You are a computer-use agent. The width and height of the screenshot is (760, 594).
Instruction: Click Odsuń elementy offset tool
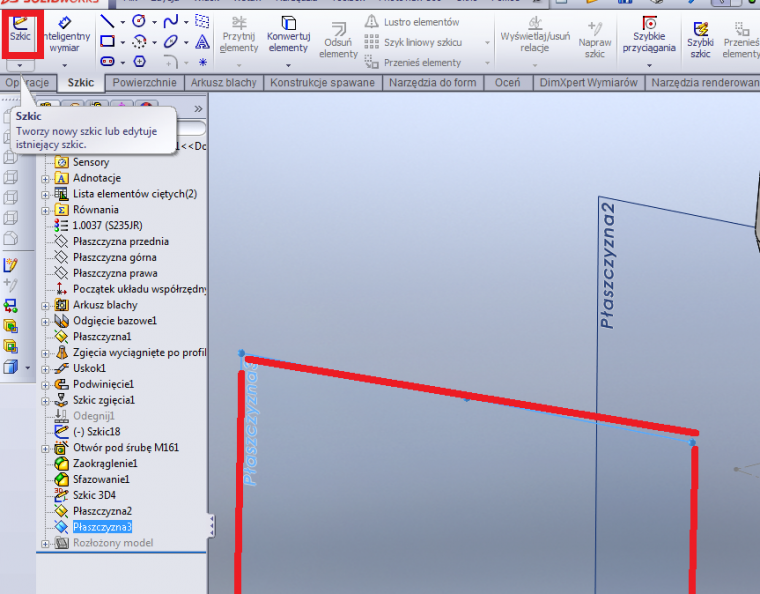(338, 41)
